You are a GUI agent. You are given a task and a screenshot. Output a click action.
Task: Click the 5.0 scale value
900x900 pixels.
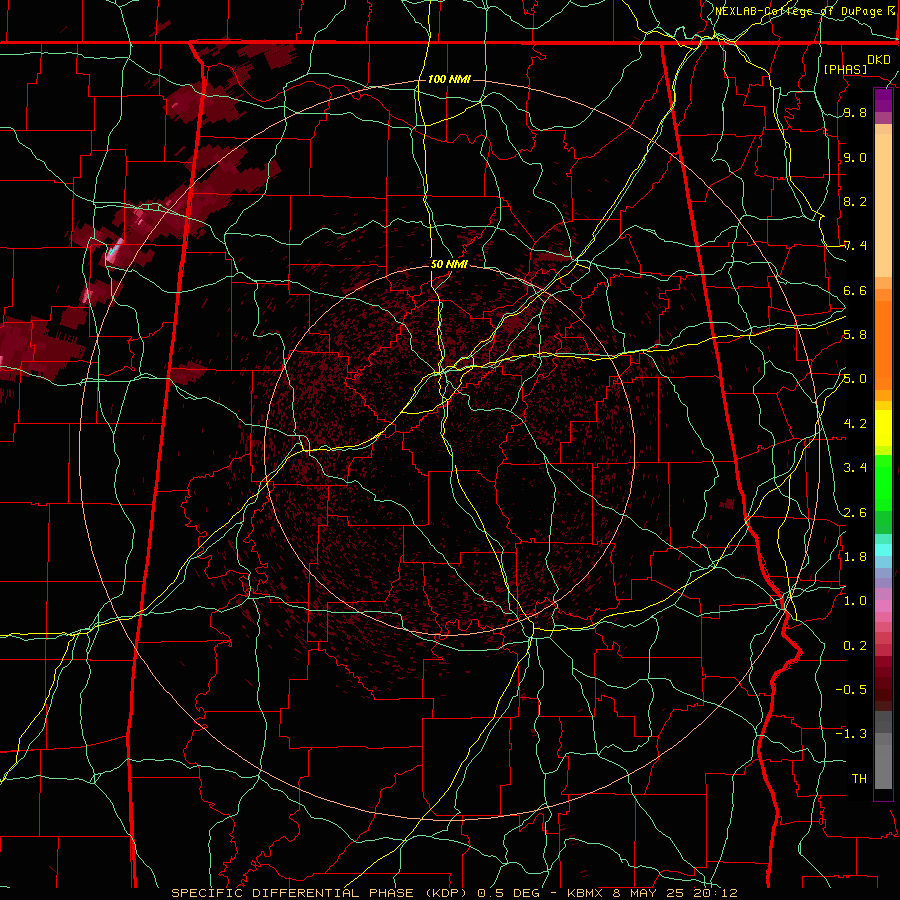click(855, 379)
